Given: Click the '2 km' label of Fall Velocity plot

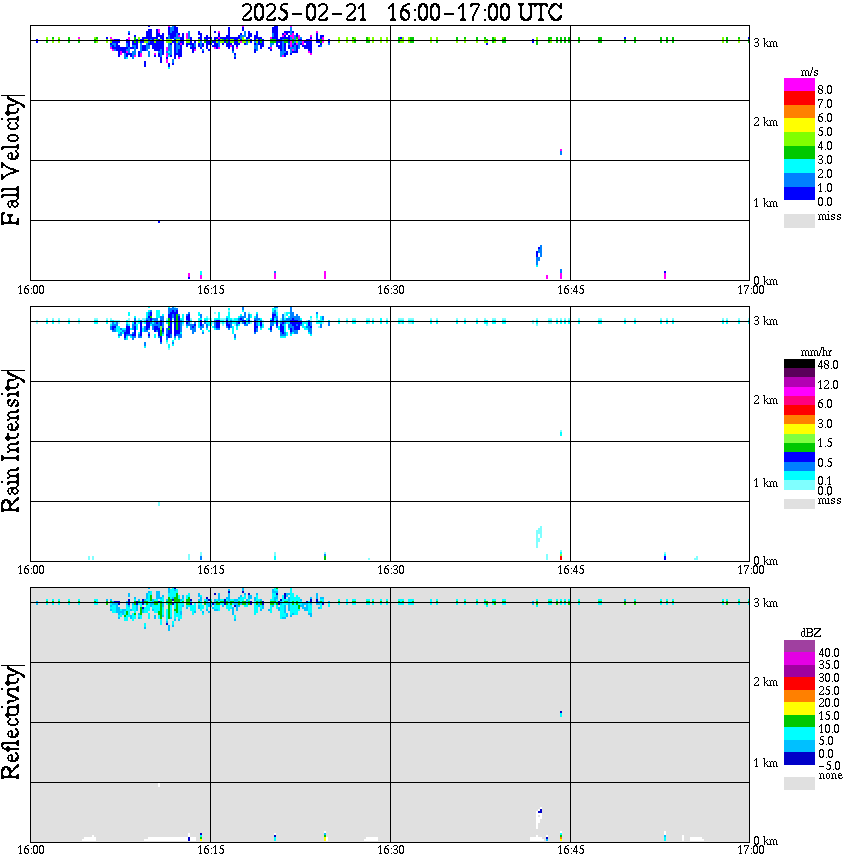Looking at the screenshot, I should [x=765, y=122].
